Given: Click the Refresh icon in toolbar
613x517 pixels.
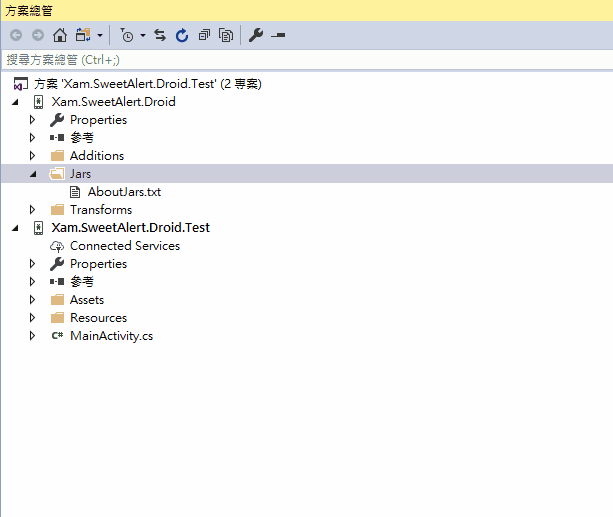Looking at the screenshot, I should click(182, 35).
